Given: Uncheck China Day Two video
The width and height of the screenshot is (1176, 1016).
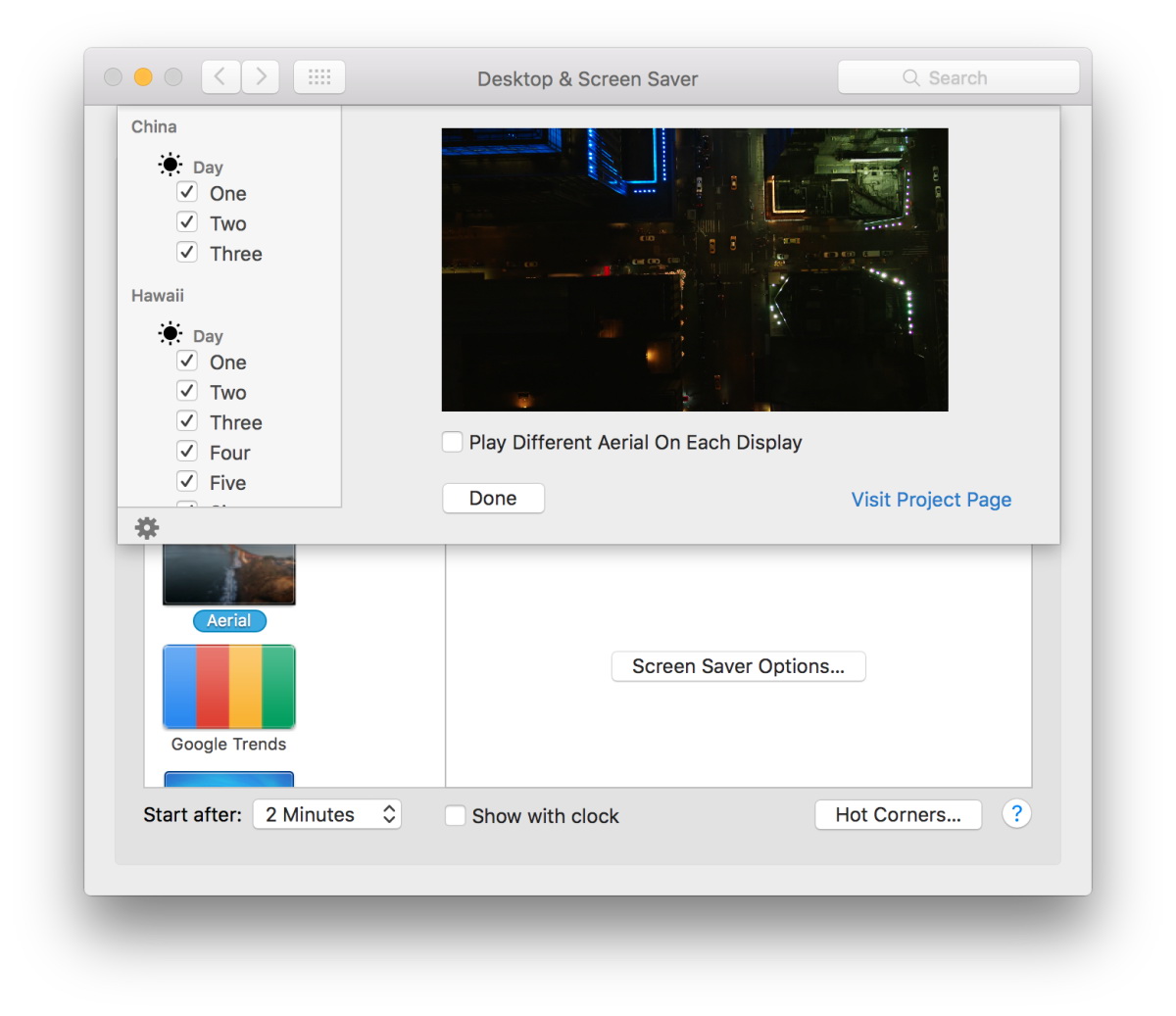Looking at the screenshot, I should 187,222.
